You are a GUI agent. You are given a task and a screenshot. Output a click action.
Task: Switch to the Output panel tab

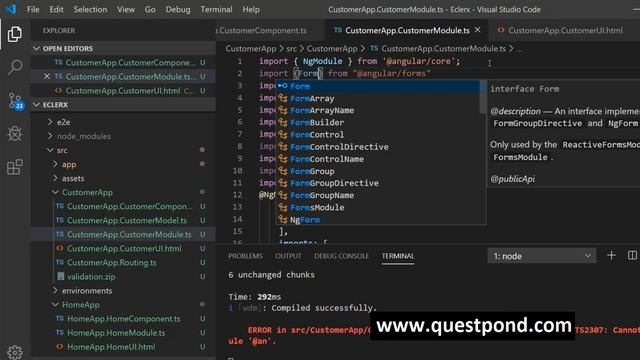[x=288, y=256]
